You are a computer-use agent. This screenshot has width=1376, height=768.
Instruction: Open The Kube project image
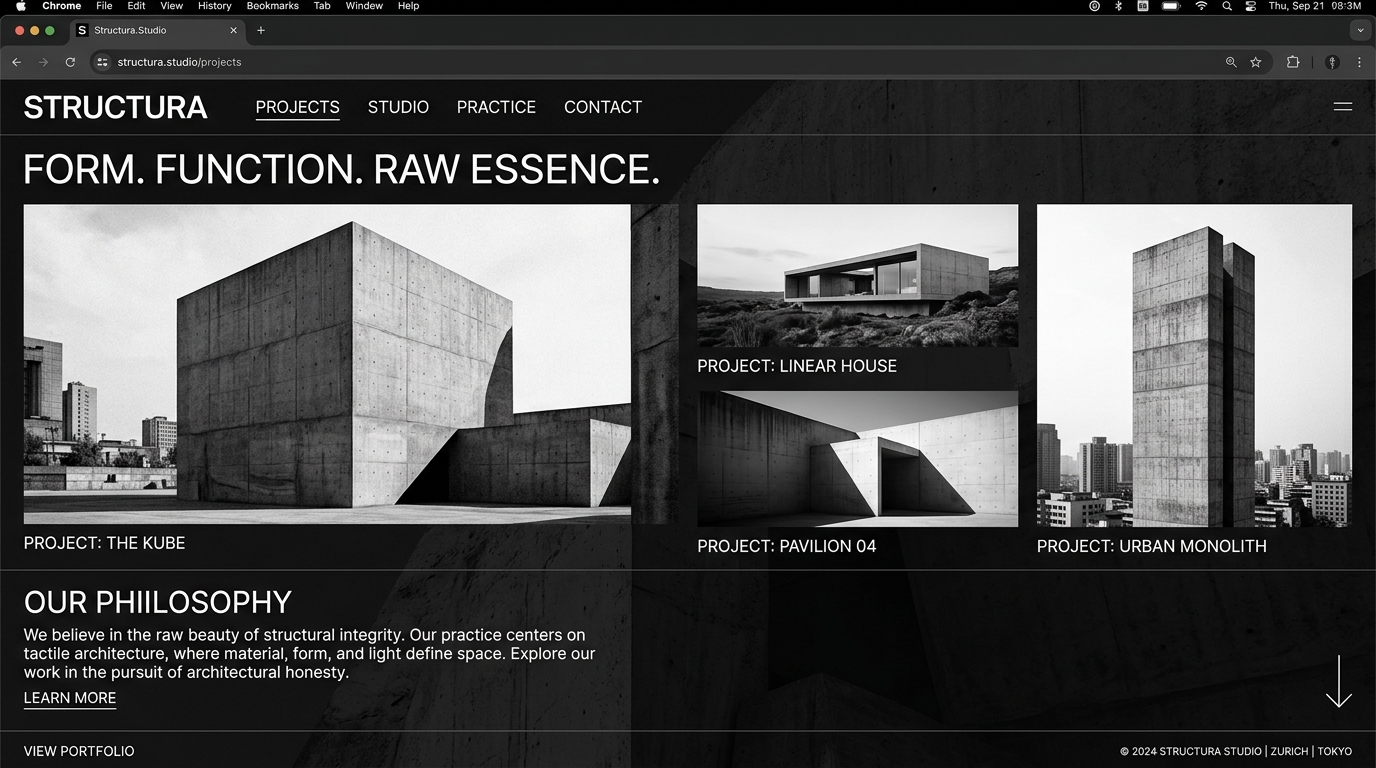pyautogui.click(x=327, y=364)
